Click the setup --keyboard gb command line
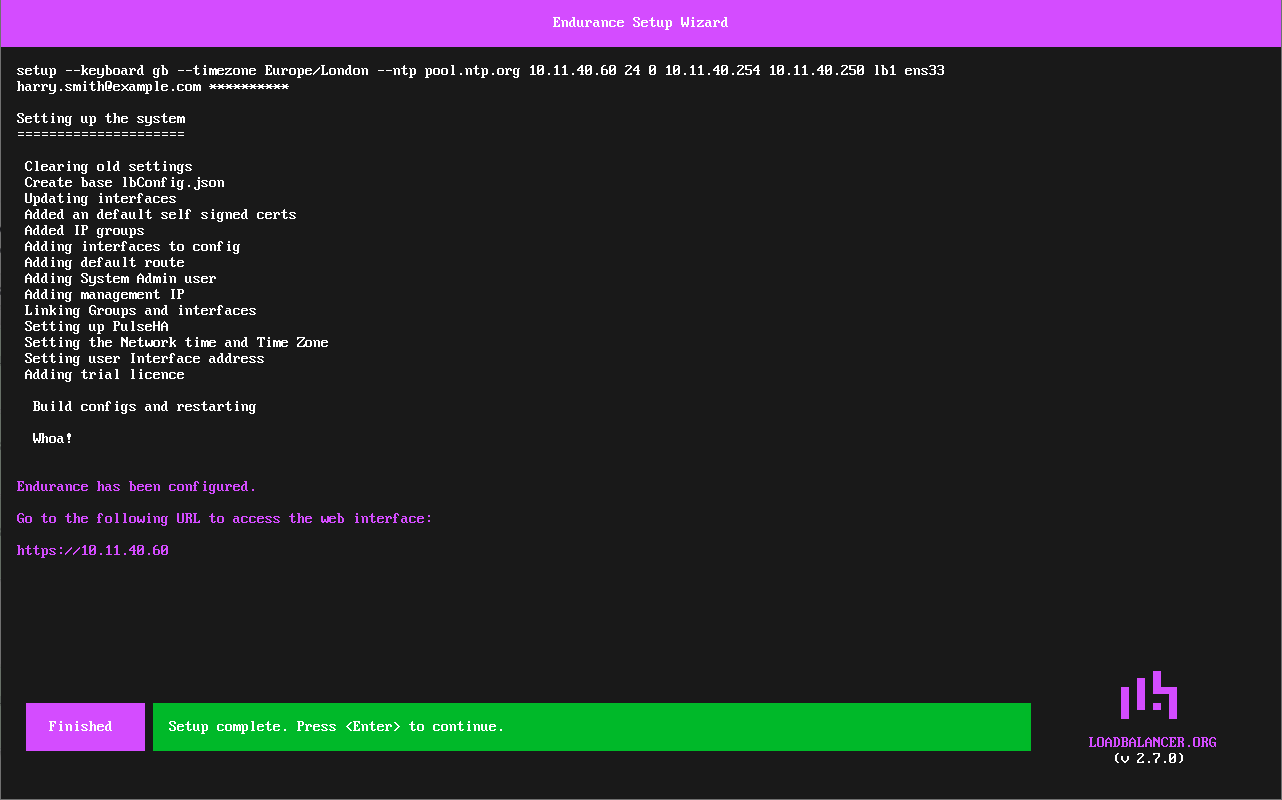The image size is (1282, 800). (x=481, y=71)
